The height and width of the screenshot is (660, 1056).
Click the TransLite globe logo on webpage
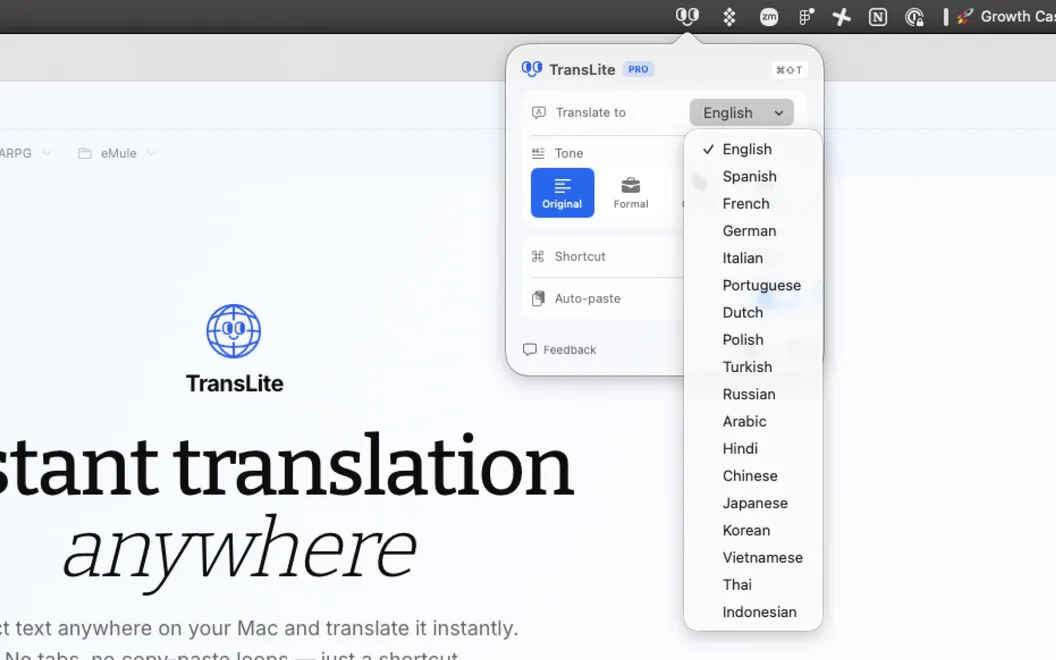coord(234,331)
